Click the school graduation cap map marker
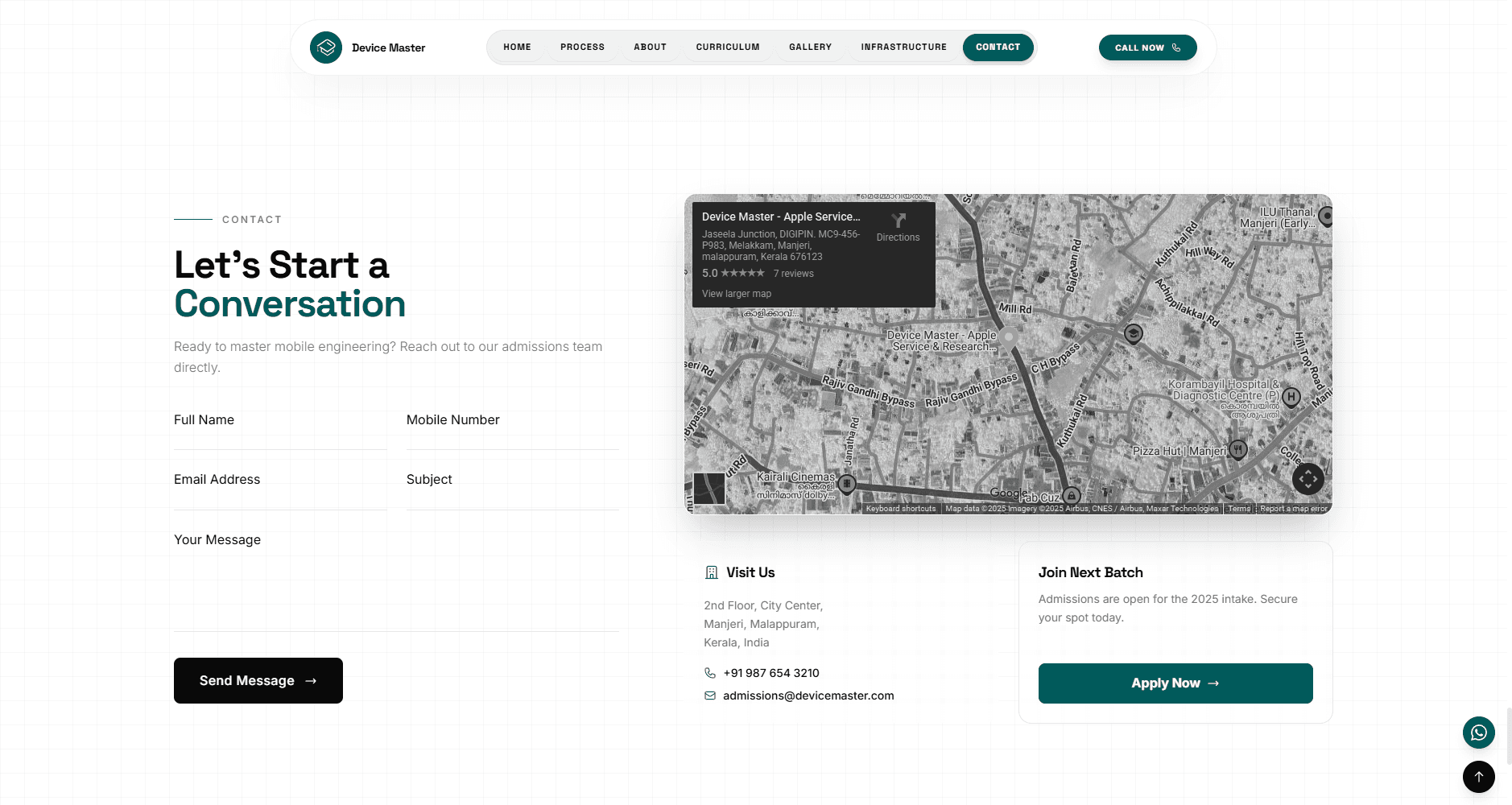Screen dimensions: 1512x805 pos(1134,334)
